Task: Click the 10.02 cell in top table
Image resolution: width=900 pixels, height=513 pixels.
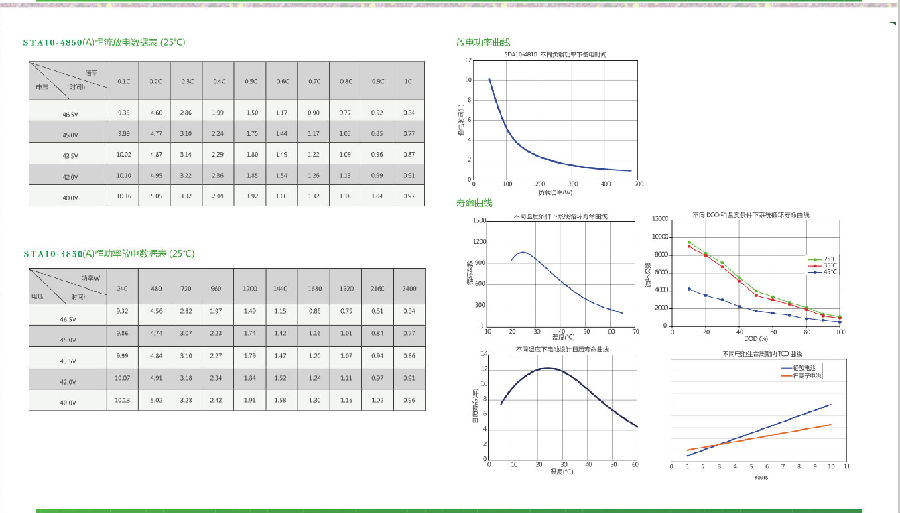Action: (x=123, y=154)
